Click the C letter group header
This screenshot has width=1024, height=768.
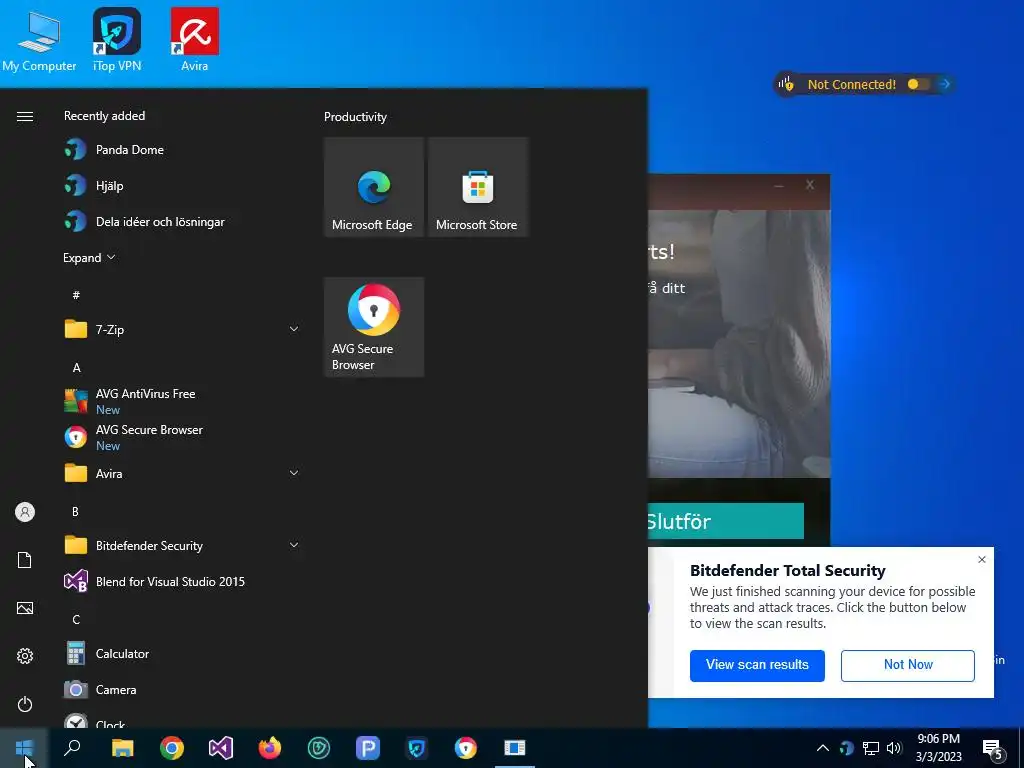76,619
